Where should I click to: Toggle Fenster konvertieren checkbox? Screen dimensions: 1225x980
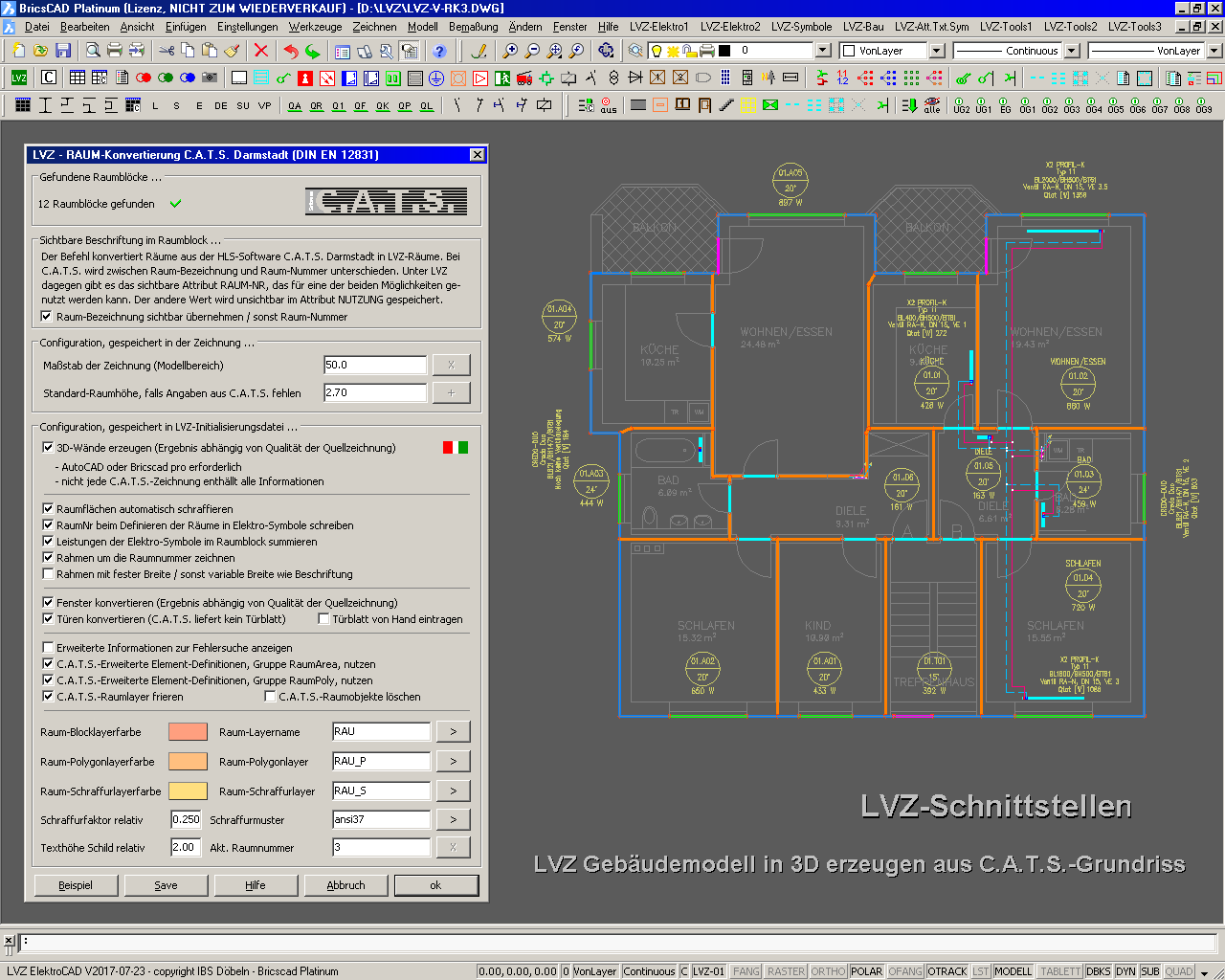point(48,603)
